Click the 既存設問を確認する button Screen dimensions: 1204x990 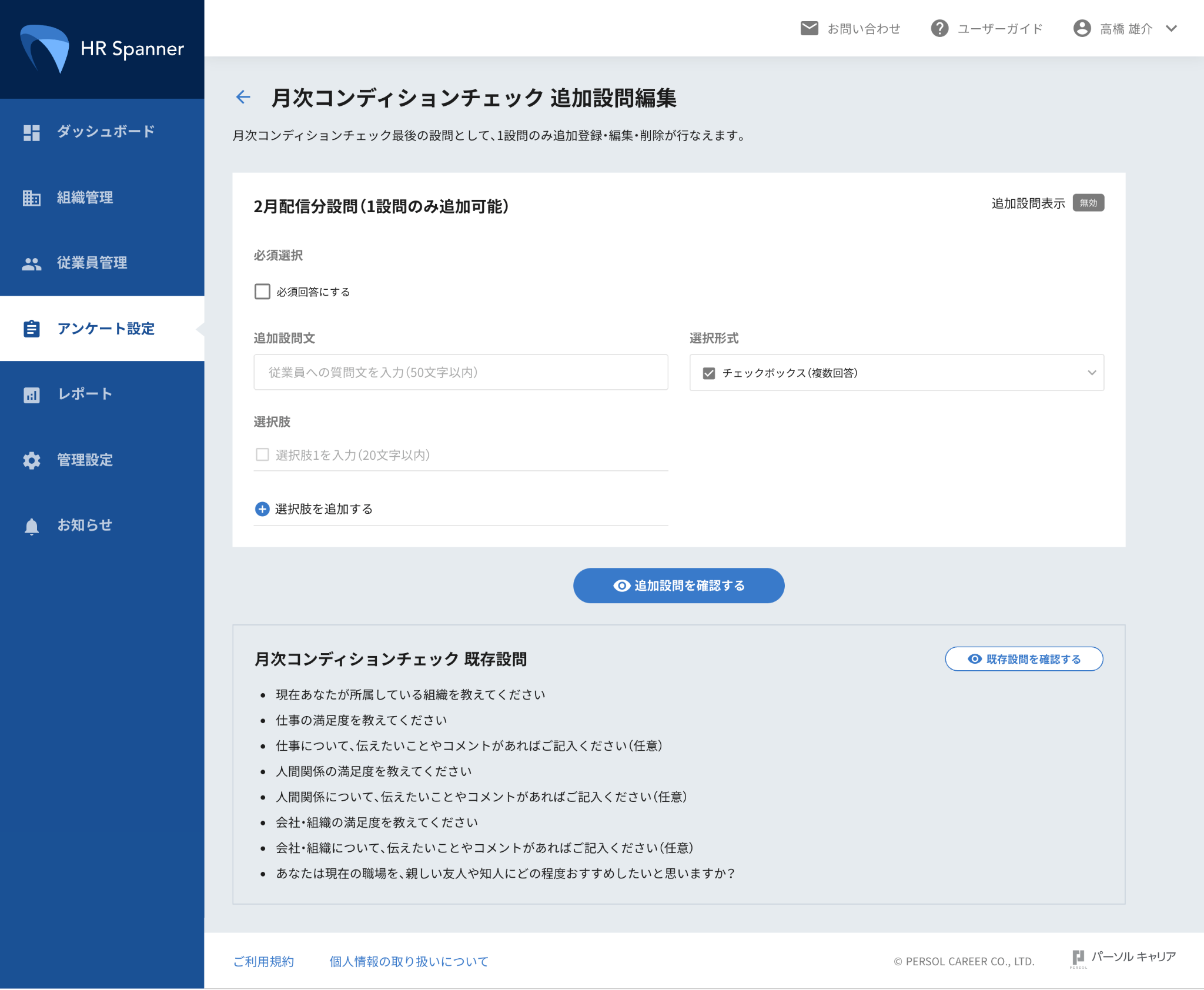tap(1024, 658)
